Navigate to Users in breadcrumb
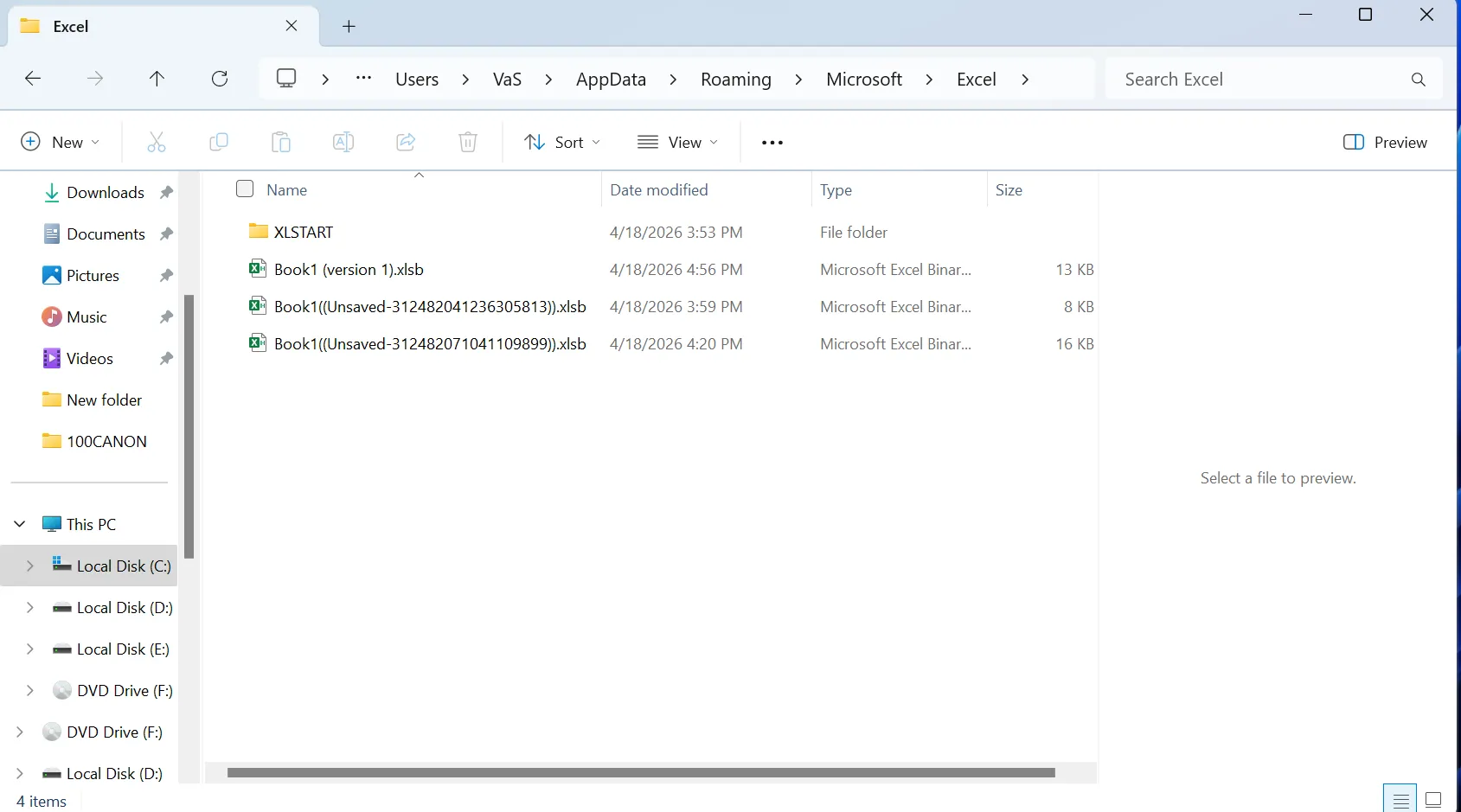This screenshot has height=812, width=1461. (x=417, y=80)
